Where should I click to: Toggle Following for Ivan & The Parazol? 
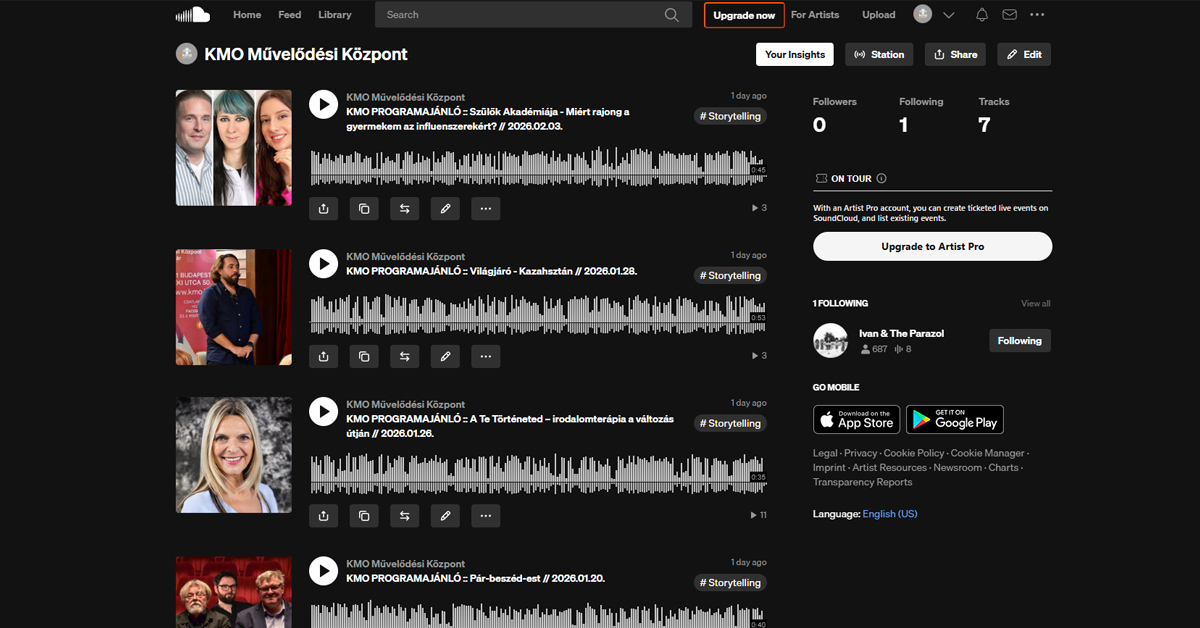pyautogui.click(x=1019, y=341)
